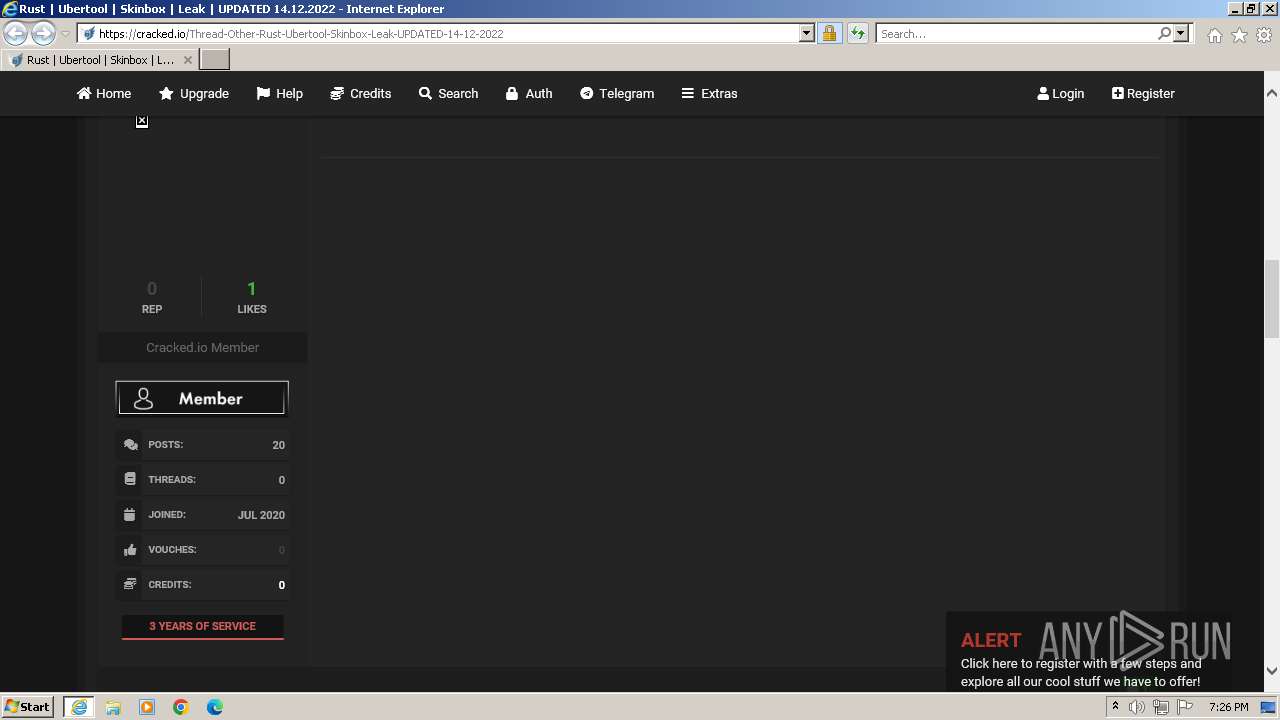The width and height of the screenshot is (1280, 720).
Task: Open the Upgrade menu item
Action: (x=194, y=93)
